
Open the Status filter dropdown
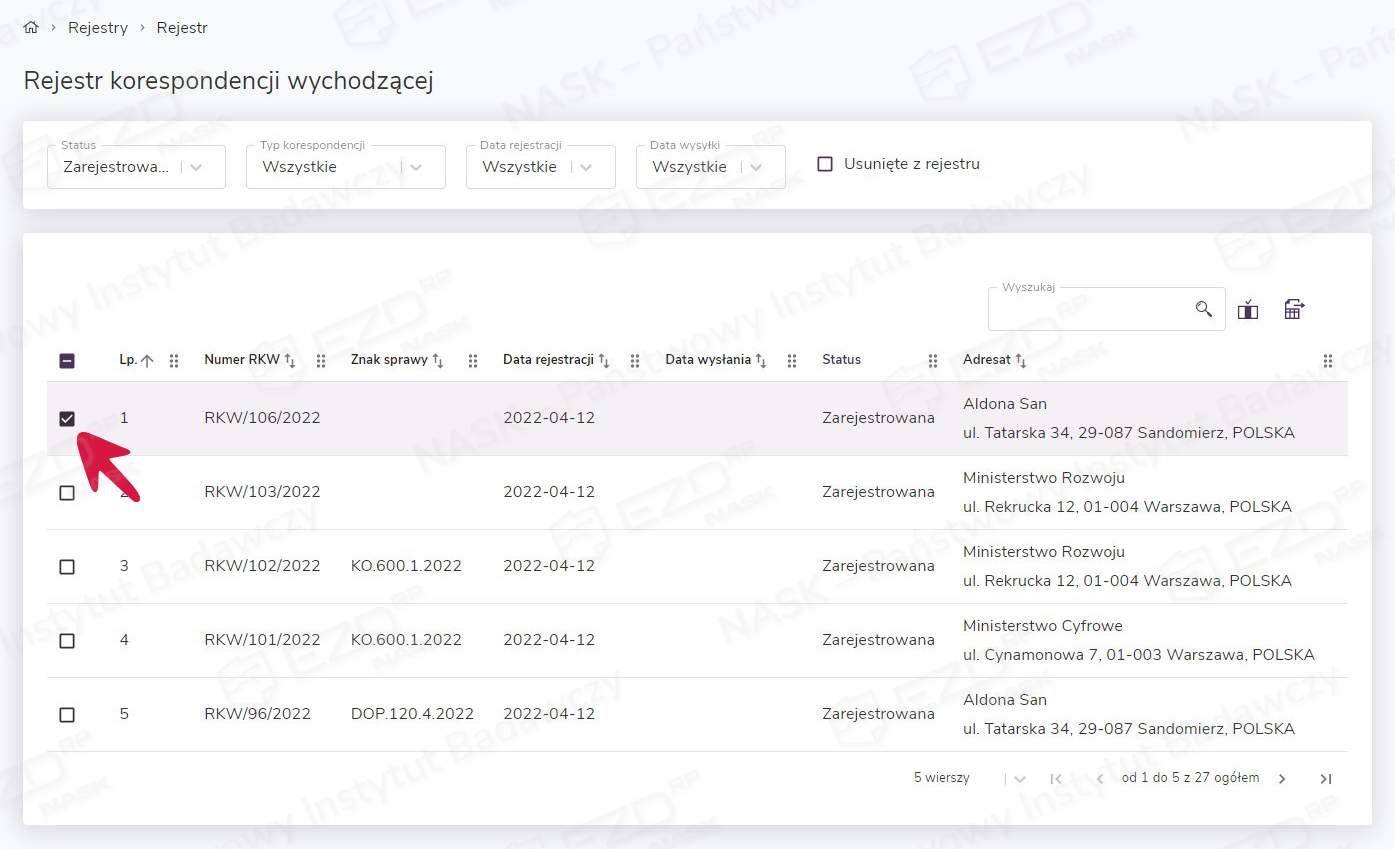[196, 167]
